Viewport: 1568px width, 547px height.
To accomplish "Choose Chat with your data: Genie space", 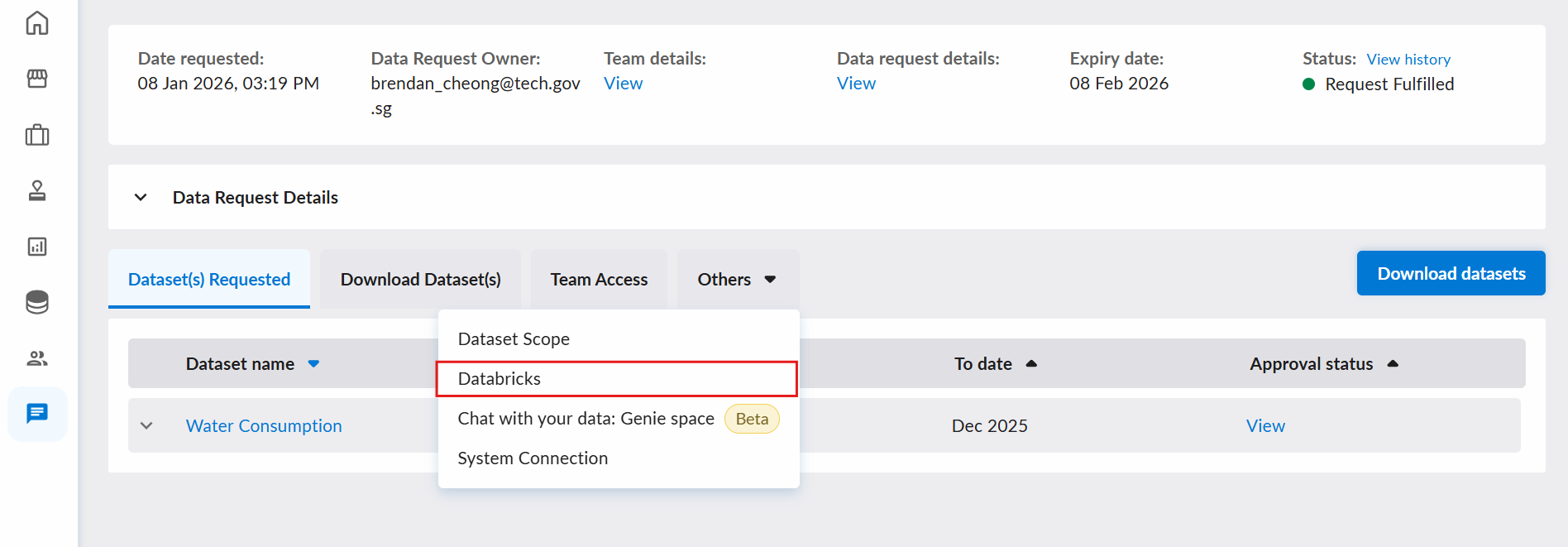I will [x=619, y=419].
